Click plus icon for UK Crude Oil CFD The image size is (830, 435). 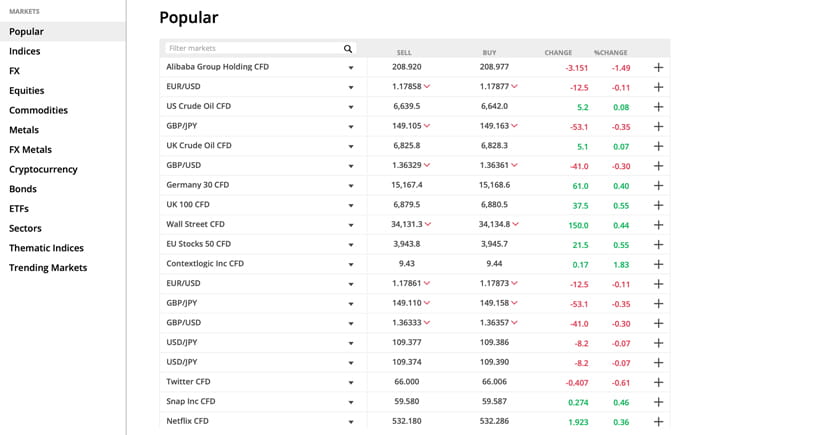[658, 146]
